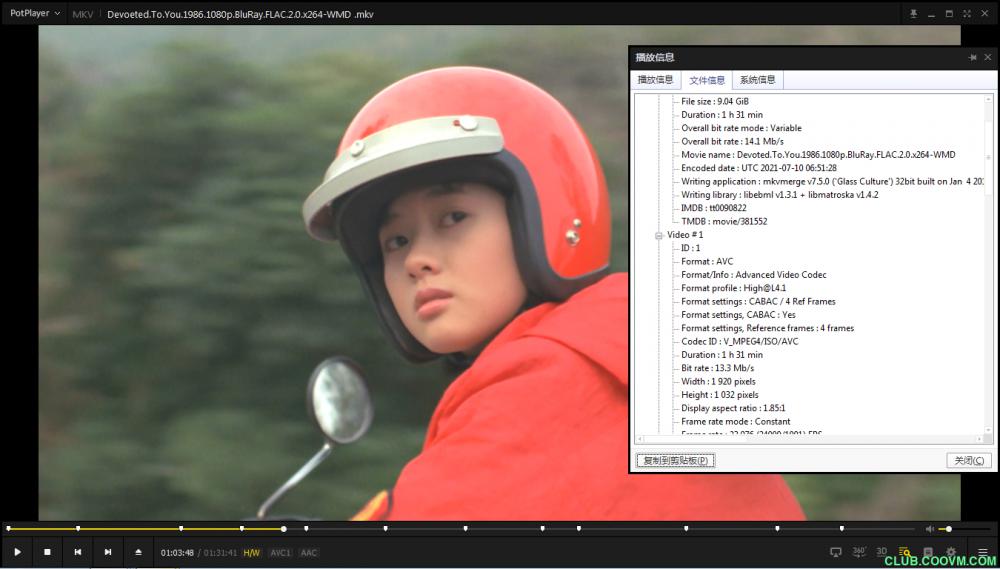Viewport: 1000px width, 569px height.
Task: Click the 复制到剪贴板 button
Action: point(675,461)
